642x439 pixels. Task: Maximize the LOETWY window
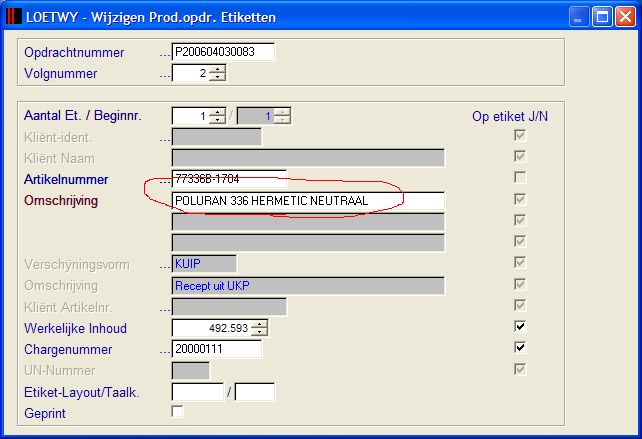[x=602, y=17]
